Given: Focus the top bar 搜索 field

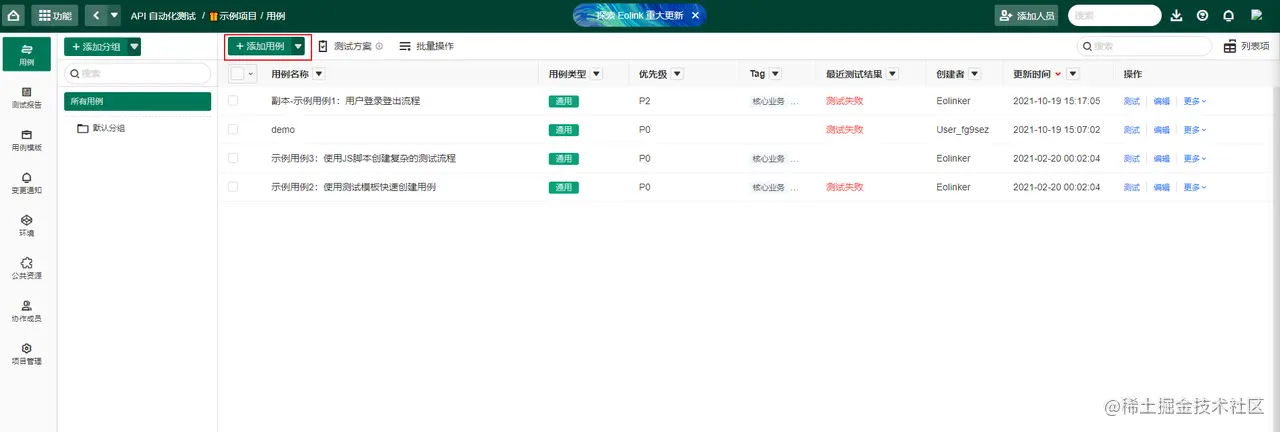Looking at the screenshot, I should click(x=1115, y=16).
